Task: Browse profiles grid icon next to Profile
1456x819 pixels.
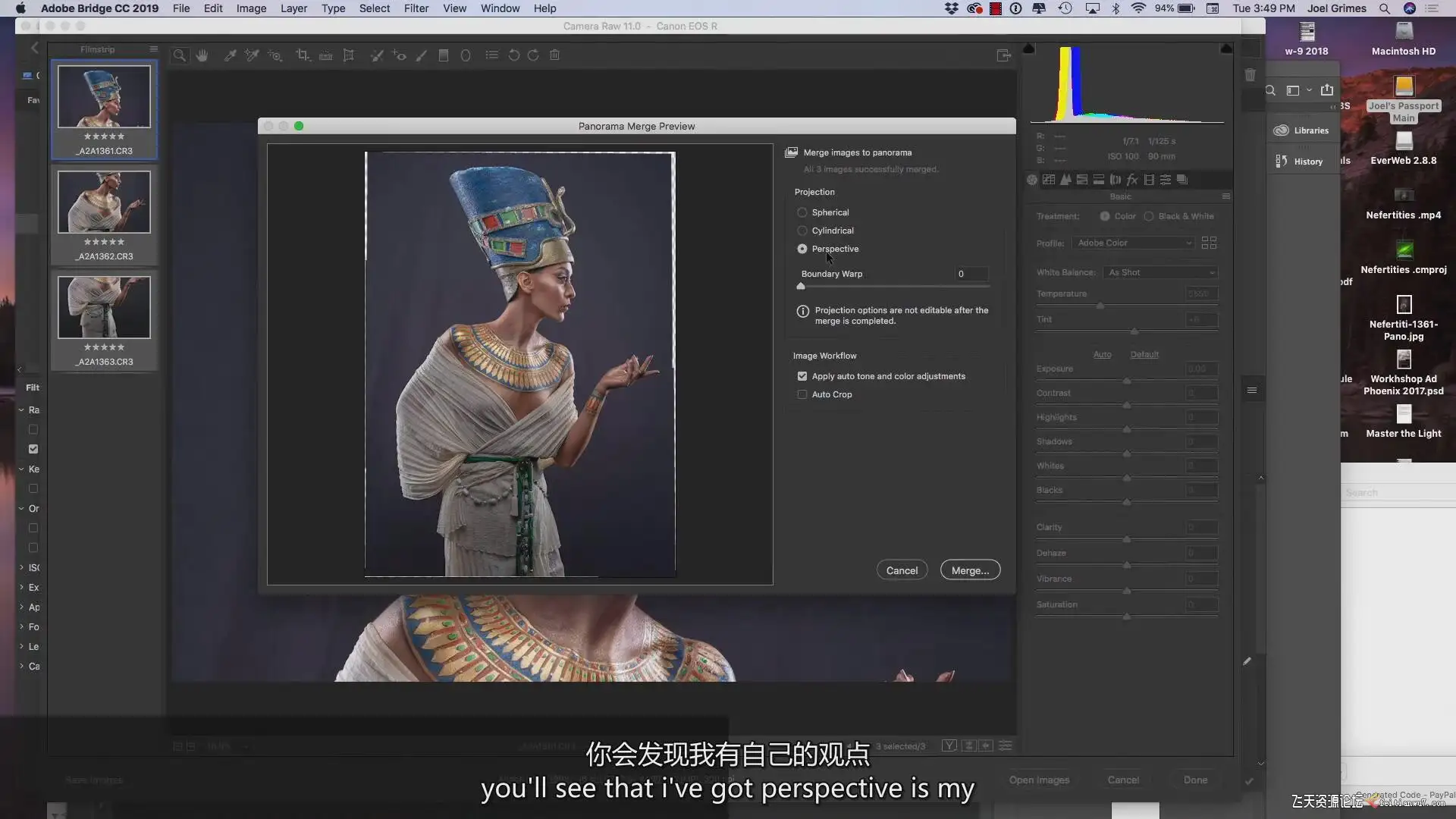Action: (x=1209, y=243)
